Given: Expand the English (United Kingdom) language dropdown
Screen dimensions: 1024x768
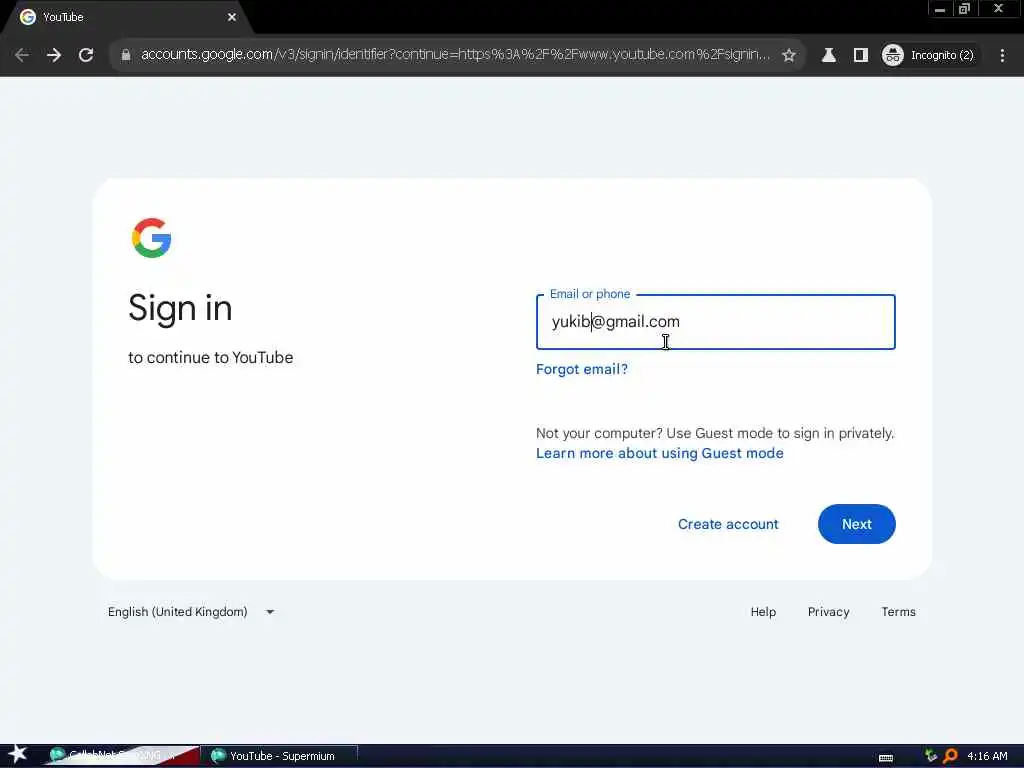Looking at the screenshot, I should [x=191, y=612].
